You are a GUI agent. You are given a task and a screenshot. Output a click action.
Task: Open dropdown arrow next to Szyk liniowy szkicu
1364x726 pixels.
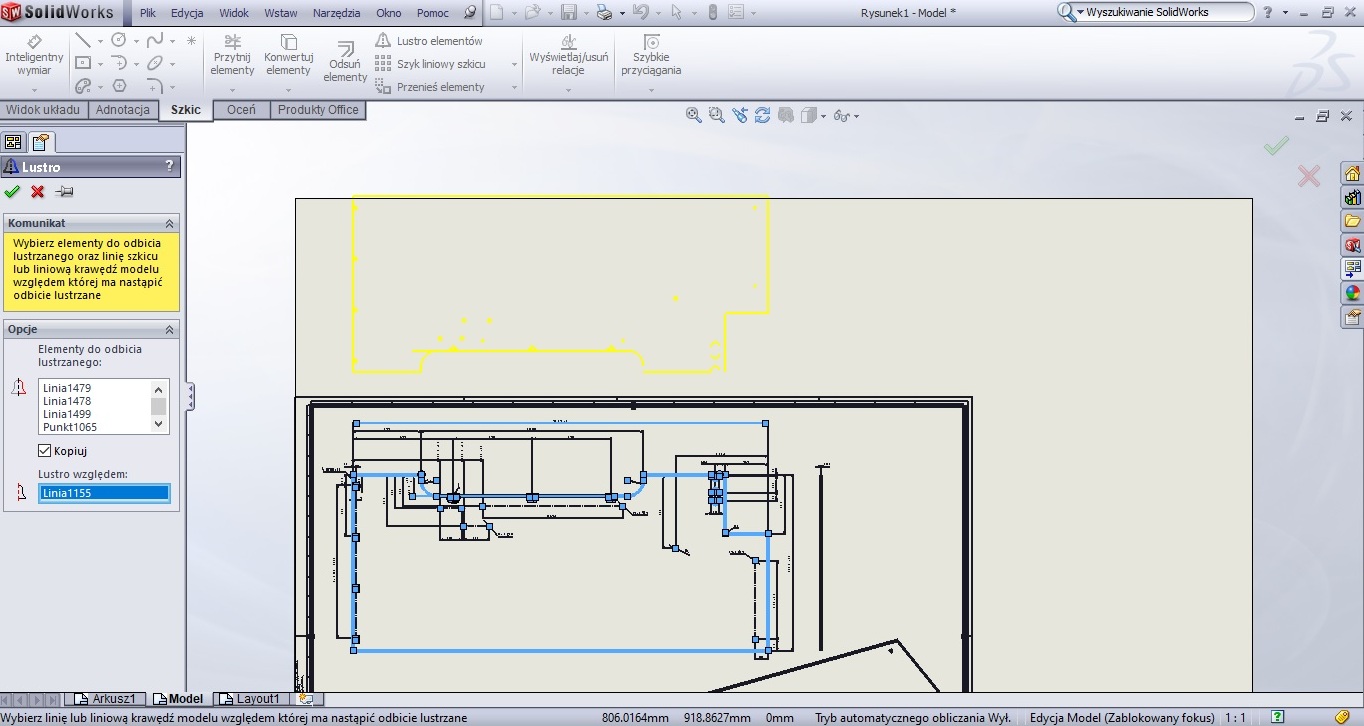(x=514, y=64)
